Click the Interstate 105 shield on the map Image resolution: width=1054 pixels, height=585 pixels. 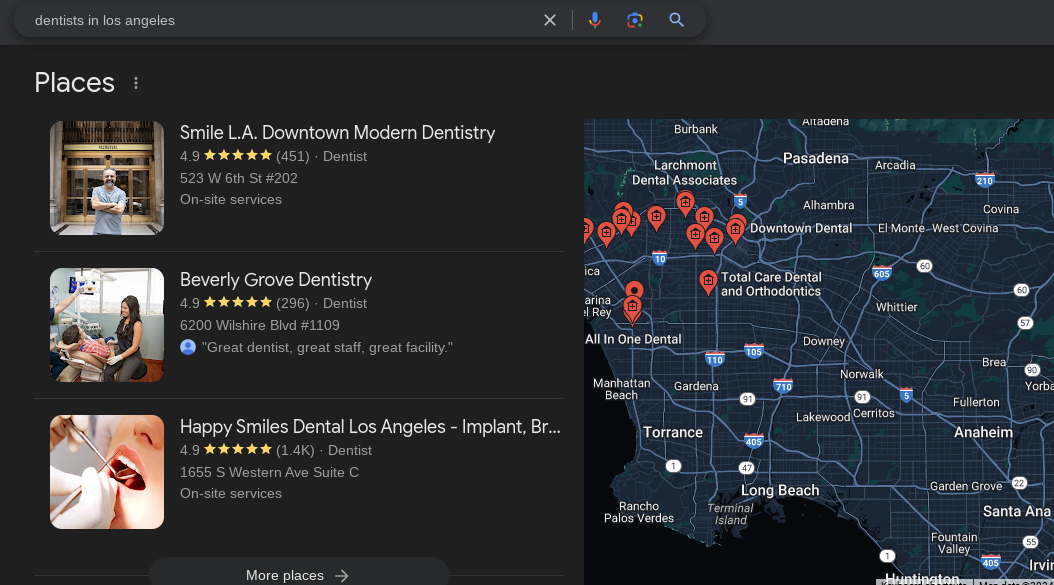point(754,351)
